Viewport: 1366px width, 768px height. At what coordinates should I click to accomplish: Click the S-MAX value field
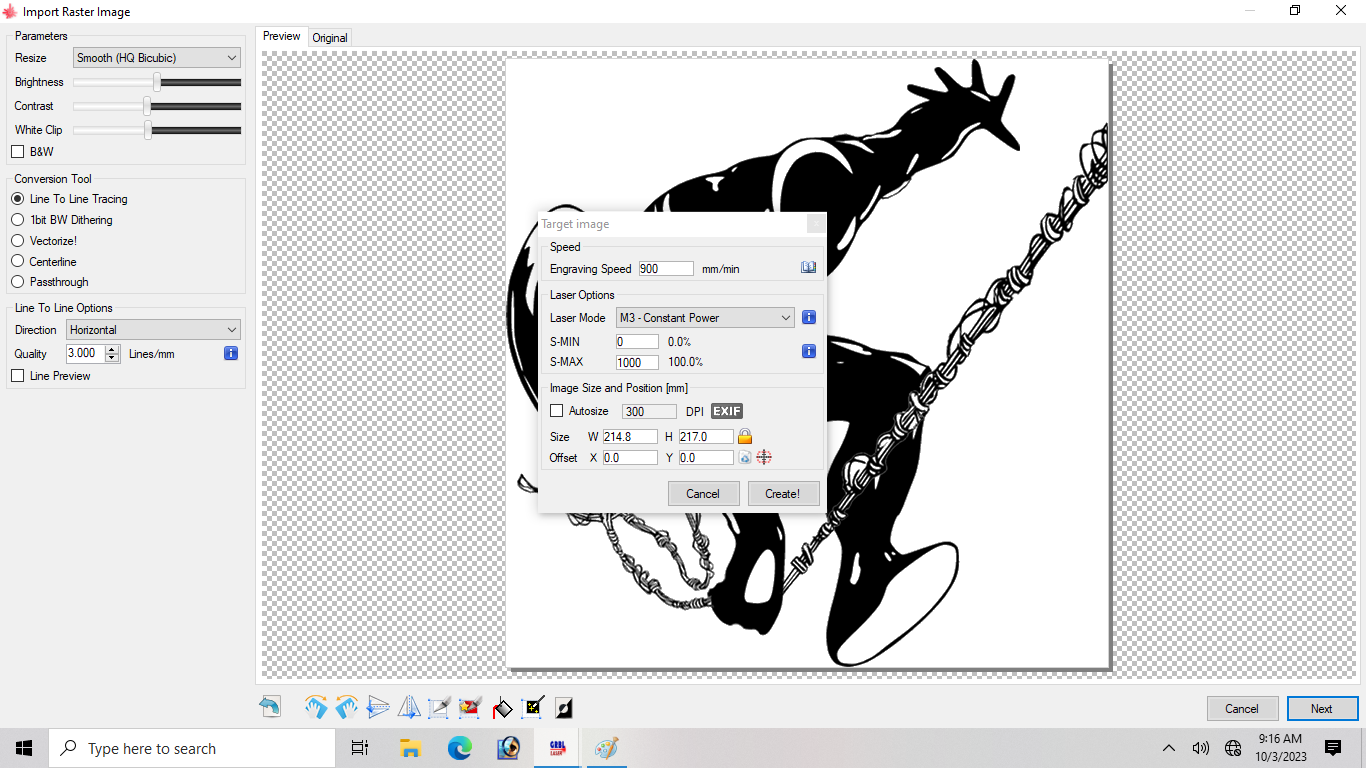(637, 362)
